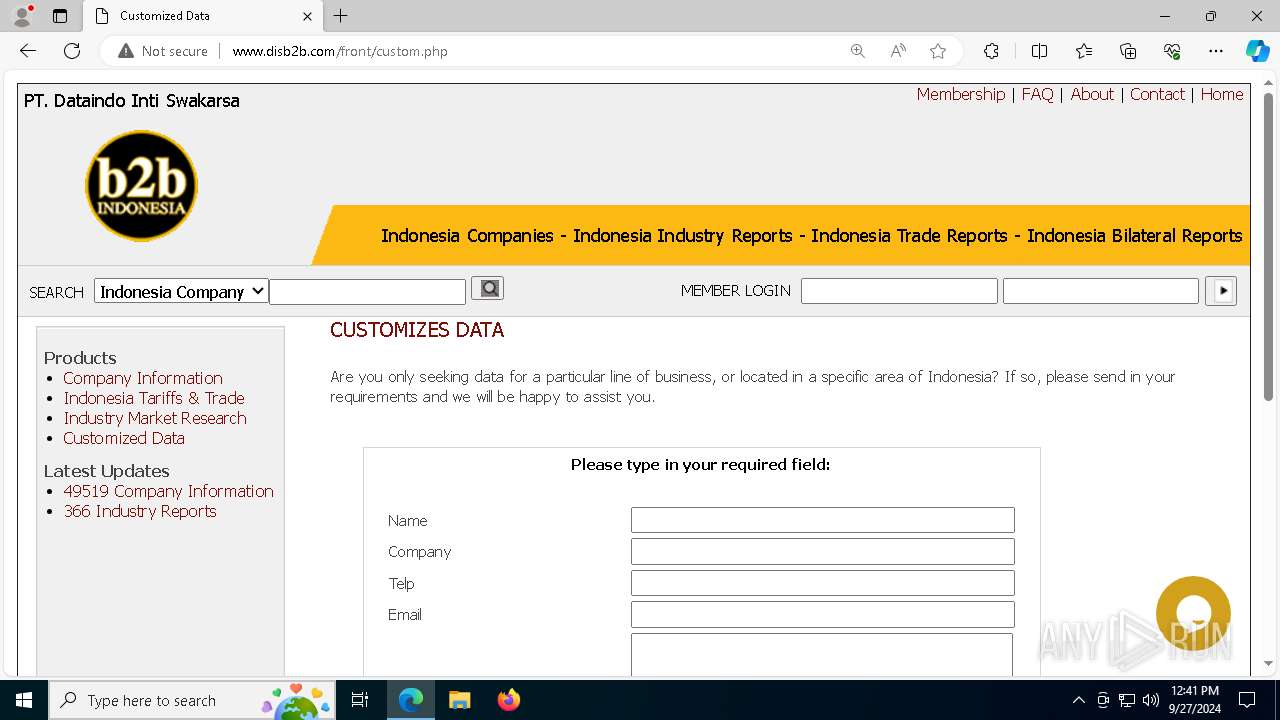Viewport: 1280px width, 720px height.
Task: Open the volume speaker tray icon
Action: click(x=1151, y=700)
